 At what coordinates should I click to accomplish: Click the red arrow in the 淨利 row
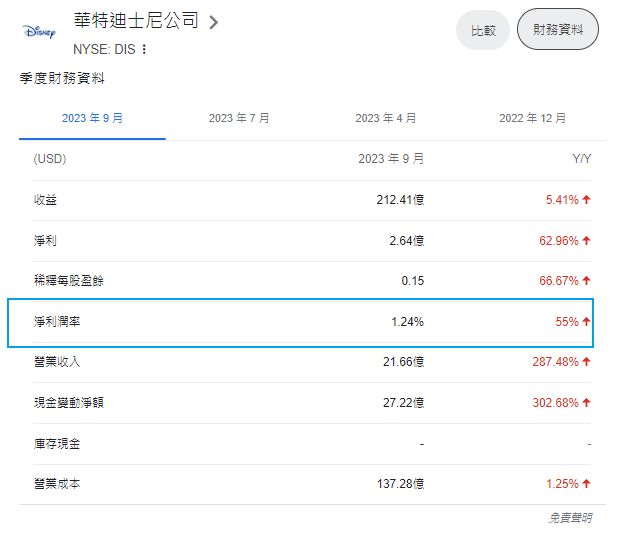click(x=587, y=241)
